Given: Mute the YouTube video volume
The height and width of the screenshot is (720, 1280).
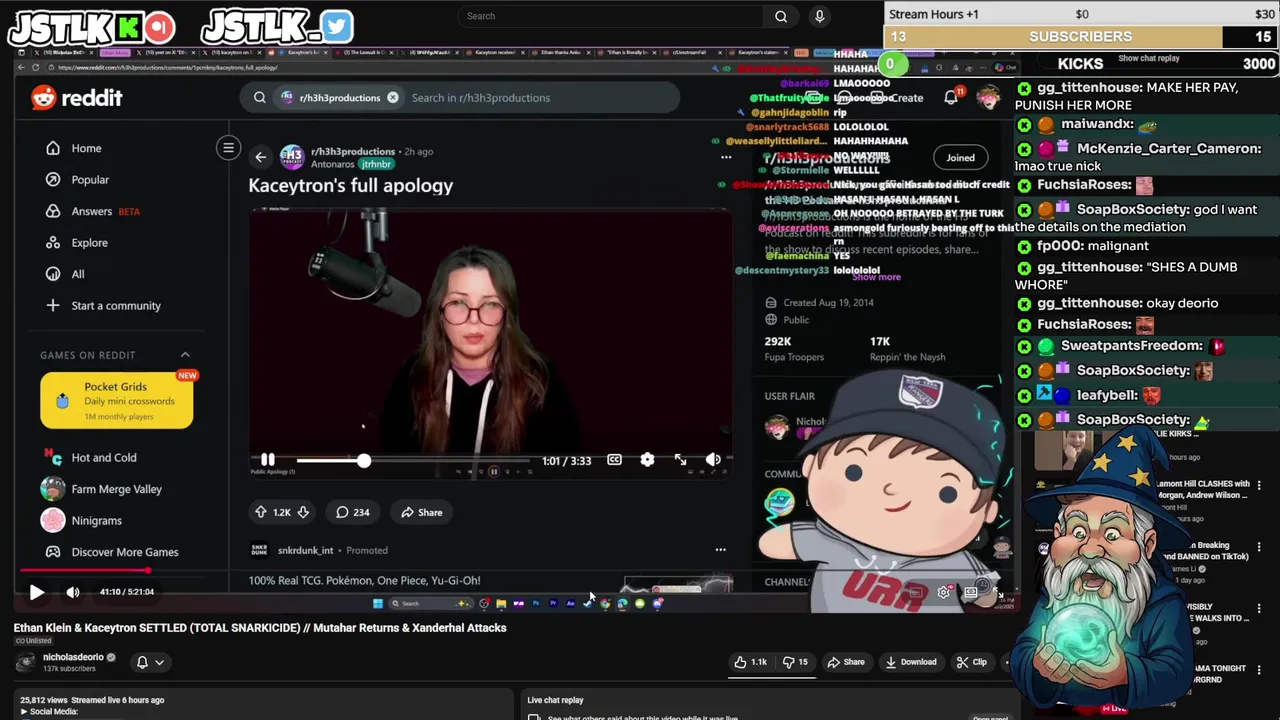Looking at the screenshot, I should (x=73, y=592).
